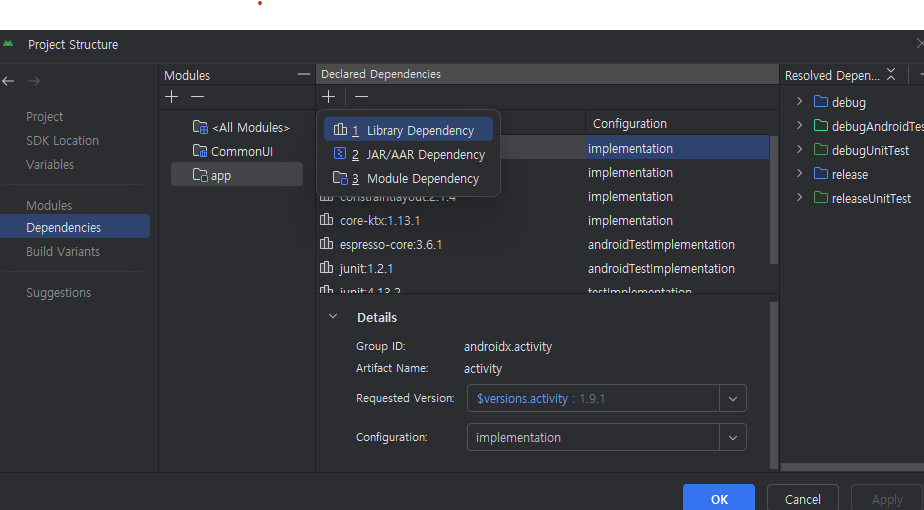Open the Requested Version dropdown
The image size is (924, 510).
click(x=733, y=398)
